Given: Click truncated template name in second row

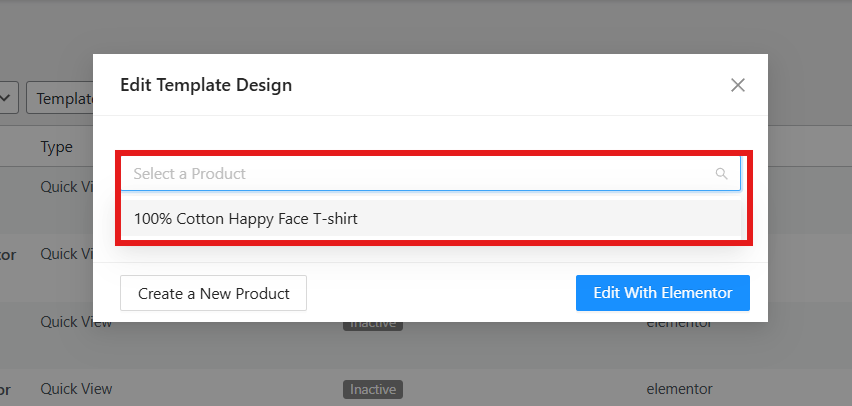Looking at the screenshot, I should tap(8, 254).
